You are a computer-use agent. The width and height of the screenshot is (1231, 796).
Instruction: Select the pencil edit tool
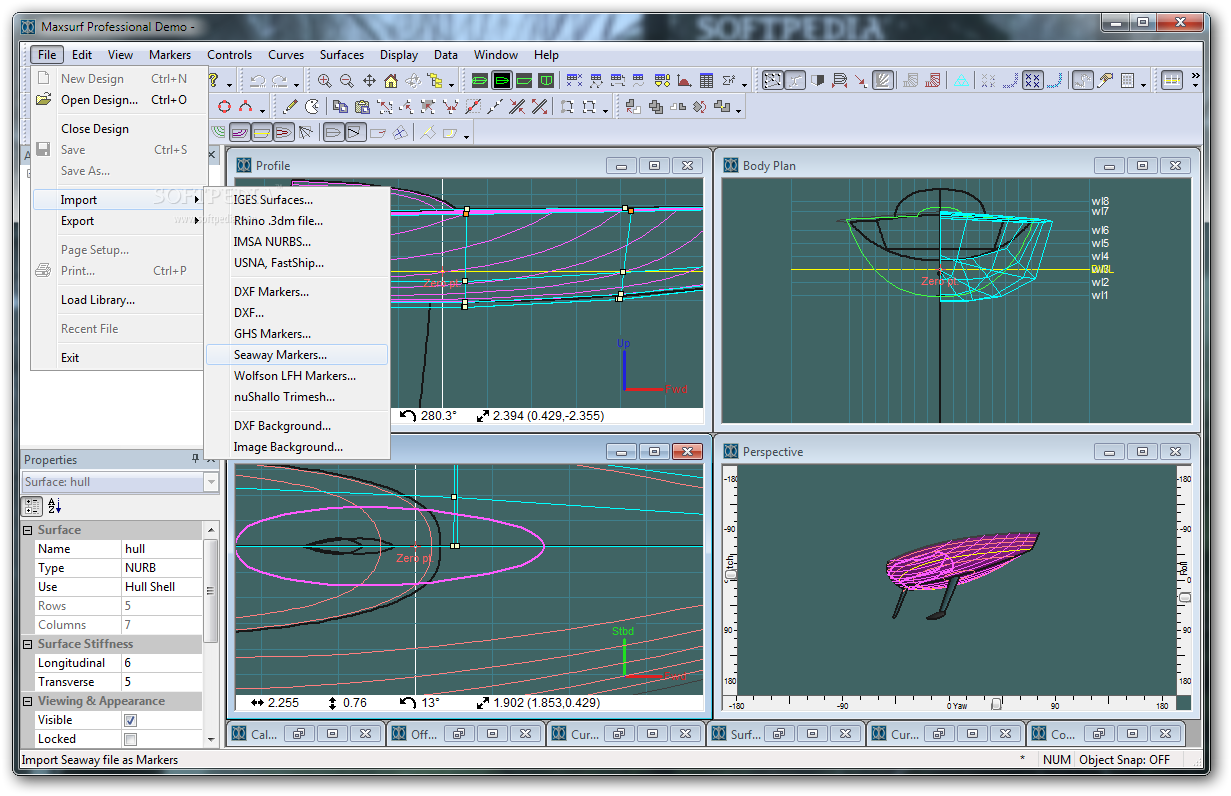pyautogui.click(x=290, y=106)
